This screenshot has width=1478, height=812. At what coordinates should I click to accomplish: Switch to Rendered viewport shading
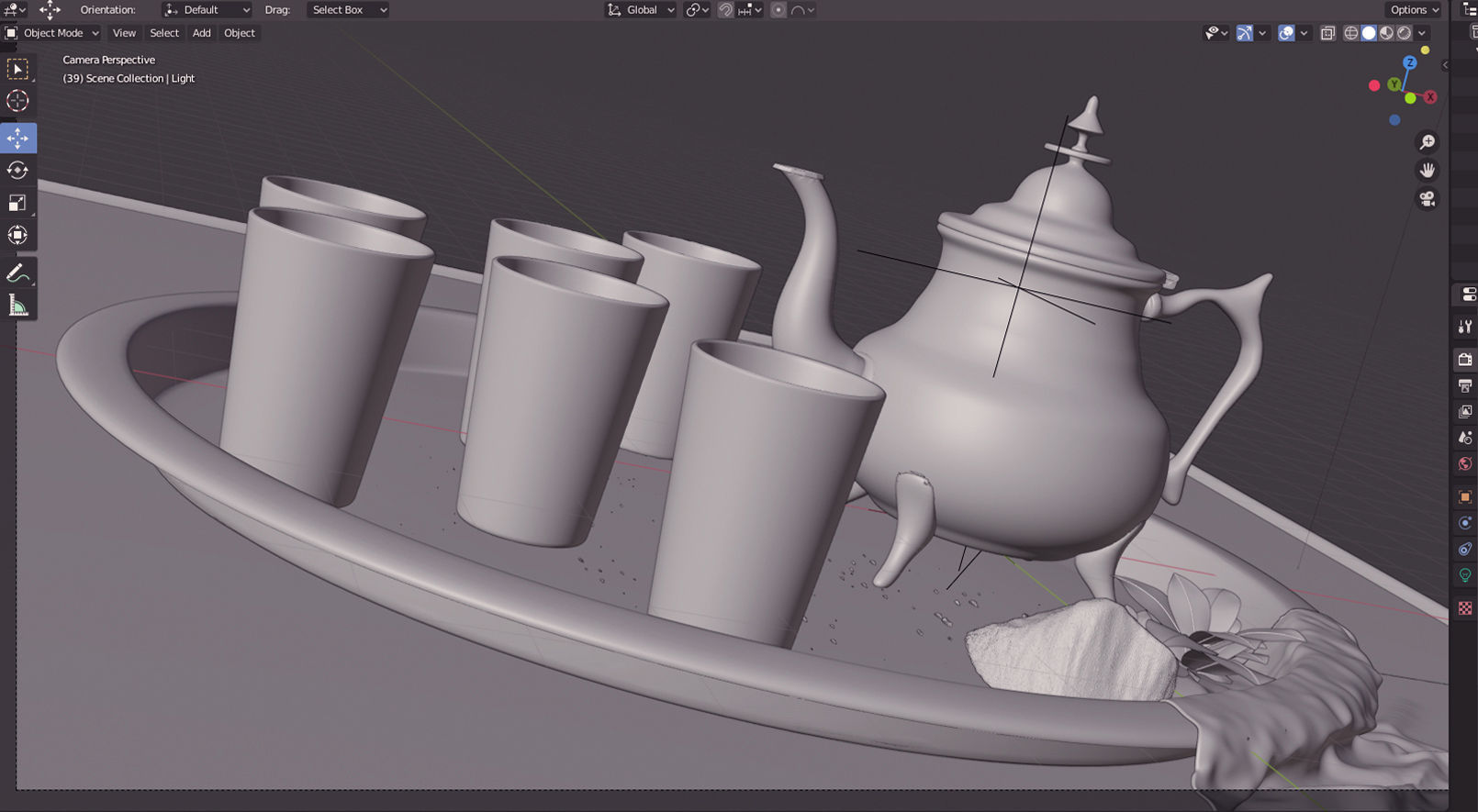tap(1404, 33)
